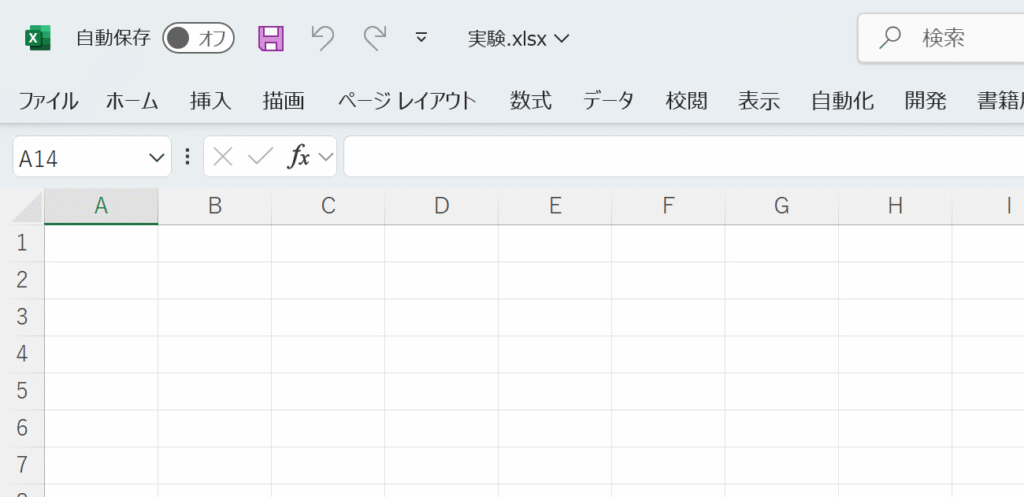Open the Name Box dropdown arrow
Image resolution: width=1024 pixels, height=497 pixels.
point(156,157)
